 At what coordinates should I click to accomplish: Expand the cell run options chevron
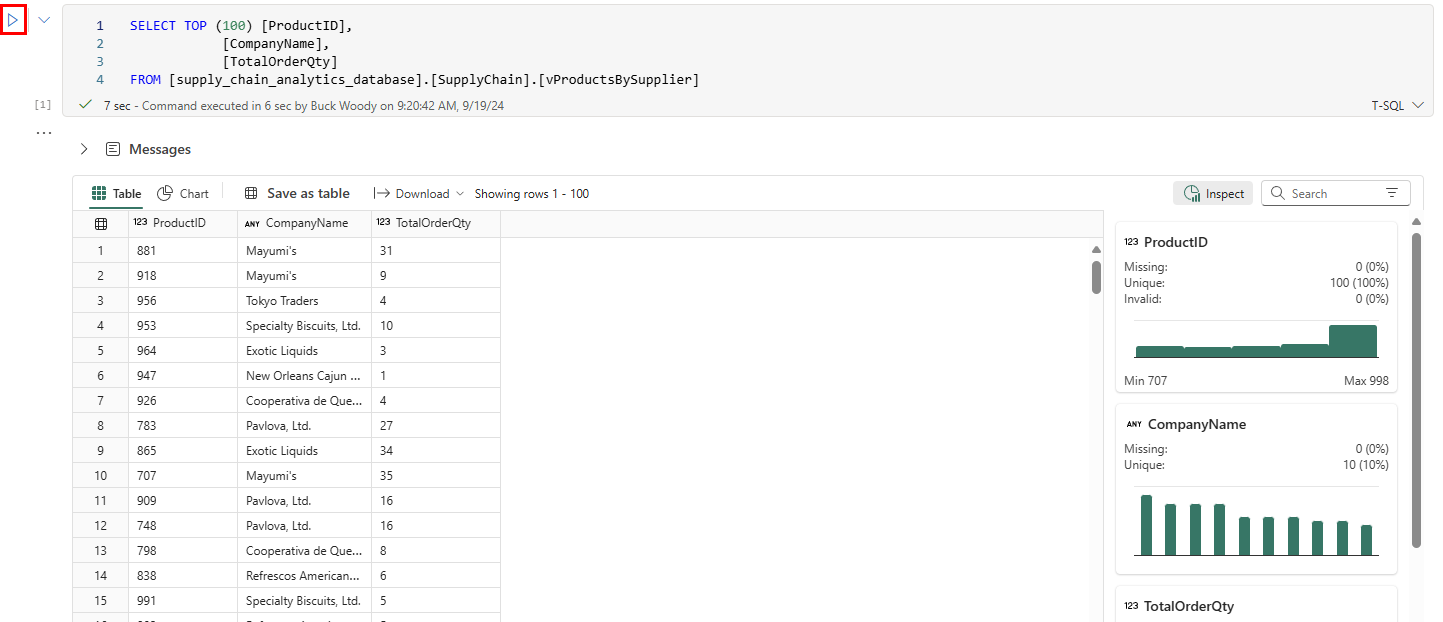click(x=44, y=20)
